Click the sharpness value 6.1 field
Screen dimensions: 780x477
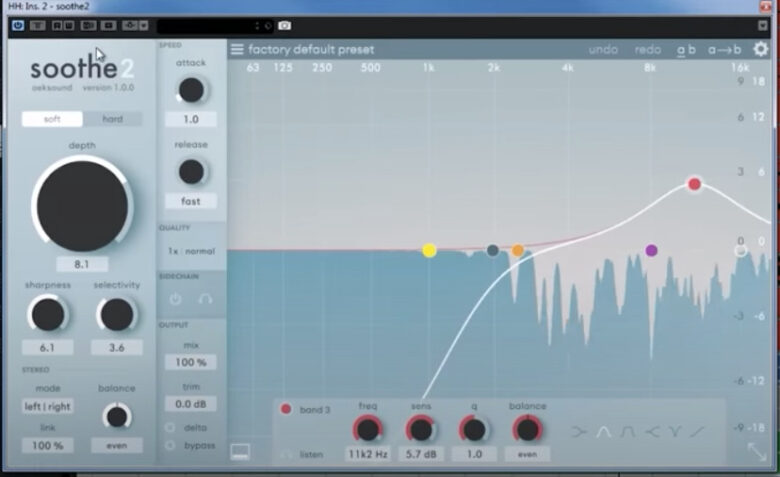(x=47, y=347)
